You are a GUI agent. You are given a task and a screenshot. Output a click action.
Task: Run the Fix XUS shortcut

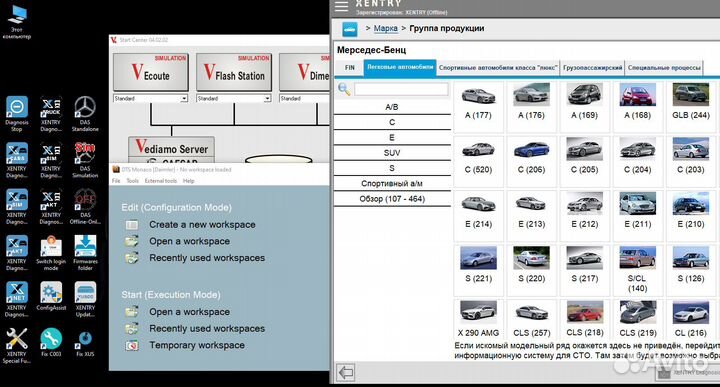click(x=85, y=342)
